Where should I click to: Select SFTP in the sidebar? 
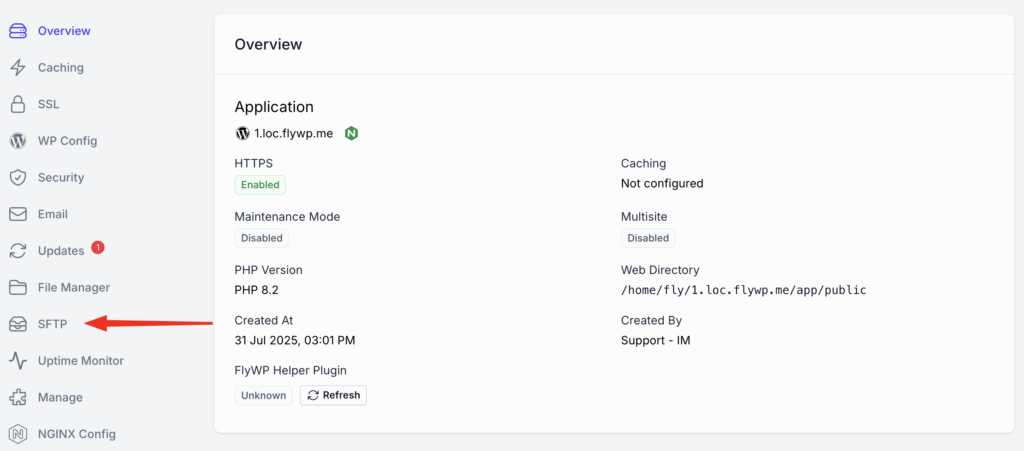click(x=52, y=324)
